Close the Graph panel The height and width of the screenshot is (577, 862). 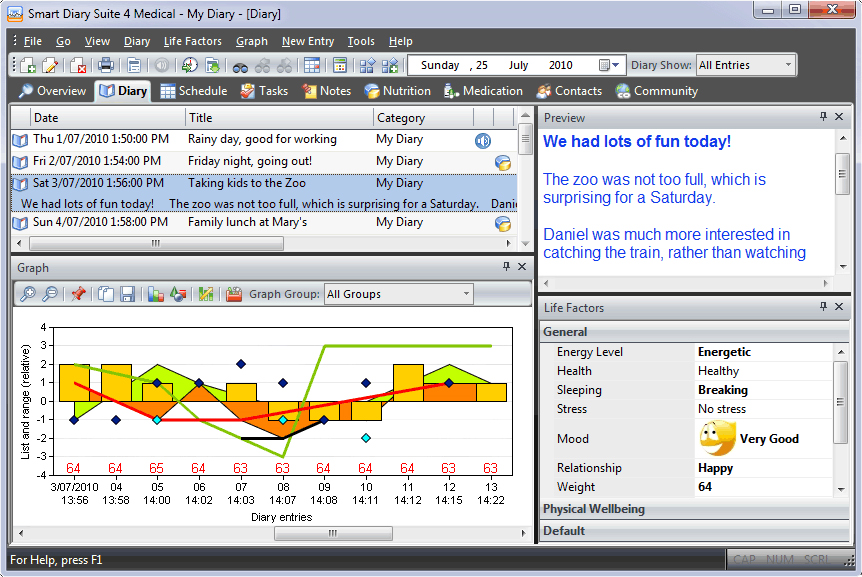coord(522,267)
